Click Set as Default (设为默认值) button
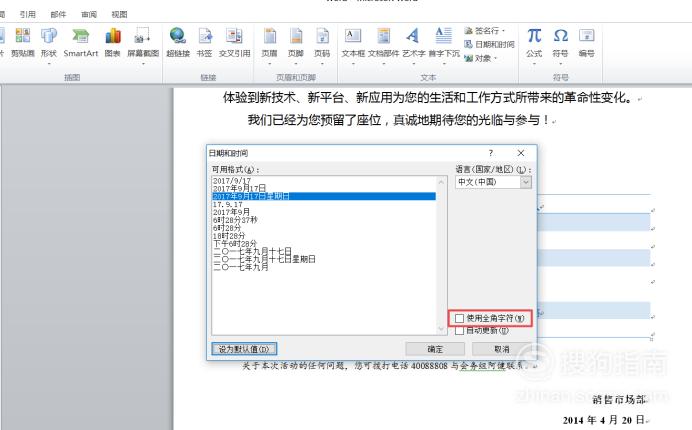692x430 pixels. pos(244,349)
